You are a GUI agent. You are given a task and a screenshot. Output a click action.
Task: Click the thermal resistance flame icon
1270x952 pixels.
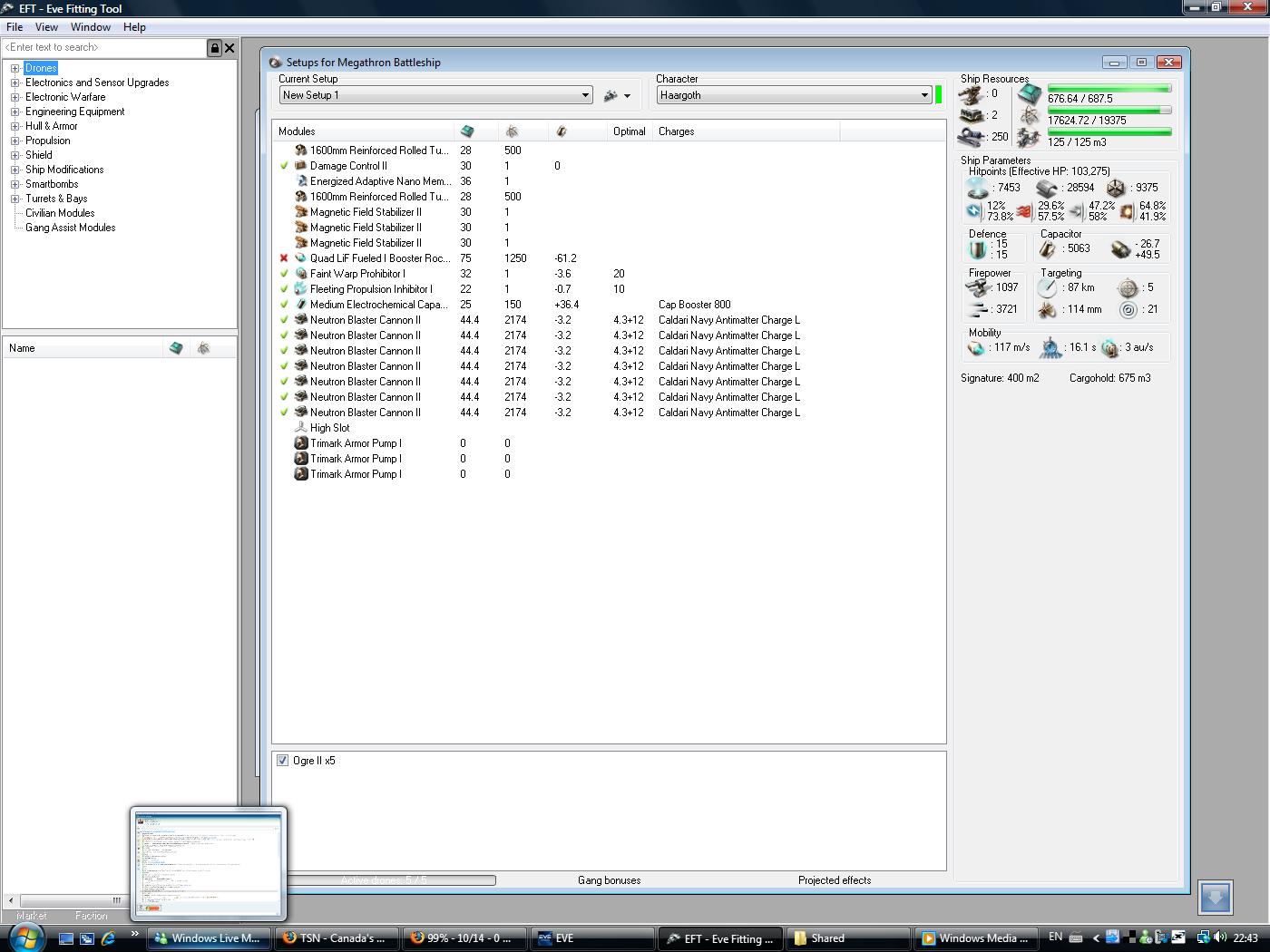click(x=1025, y=211)
